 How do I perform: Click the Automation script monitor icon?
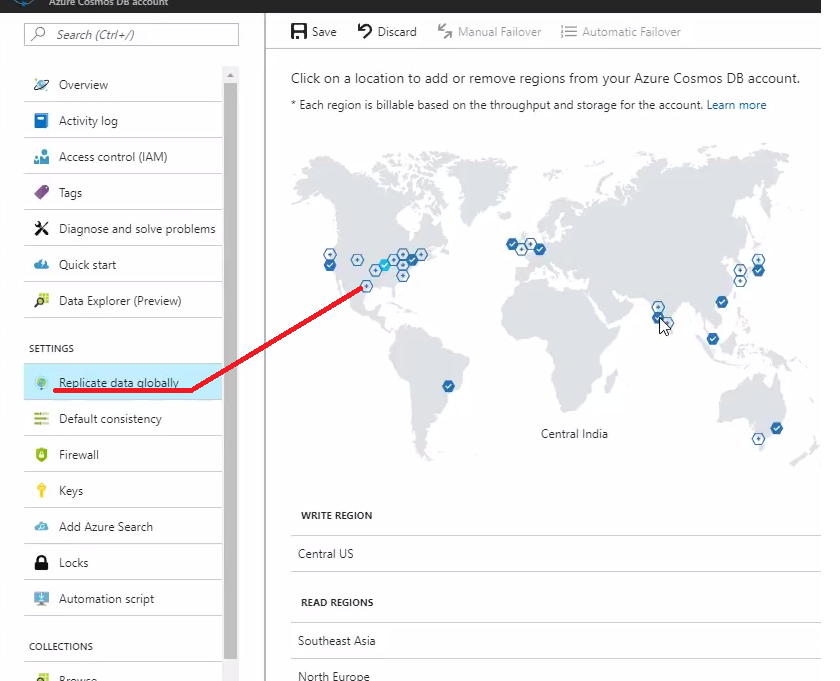(x=41, y=598)
